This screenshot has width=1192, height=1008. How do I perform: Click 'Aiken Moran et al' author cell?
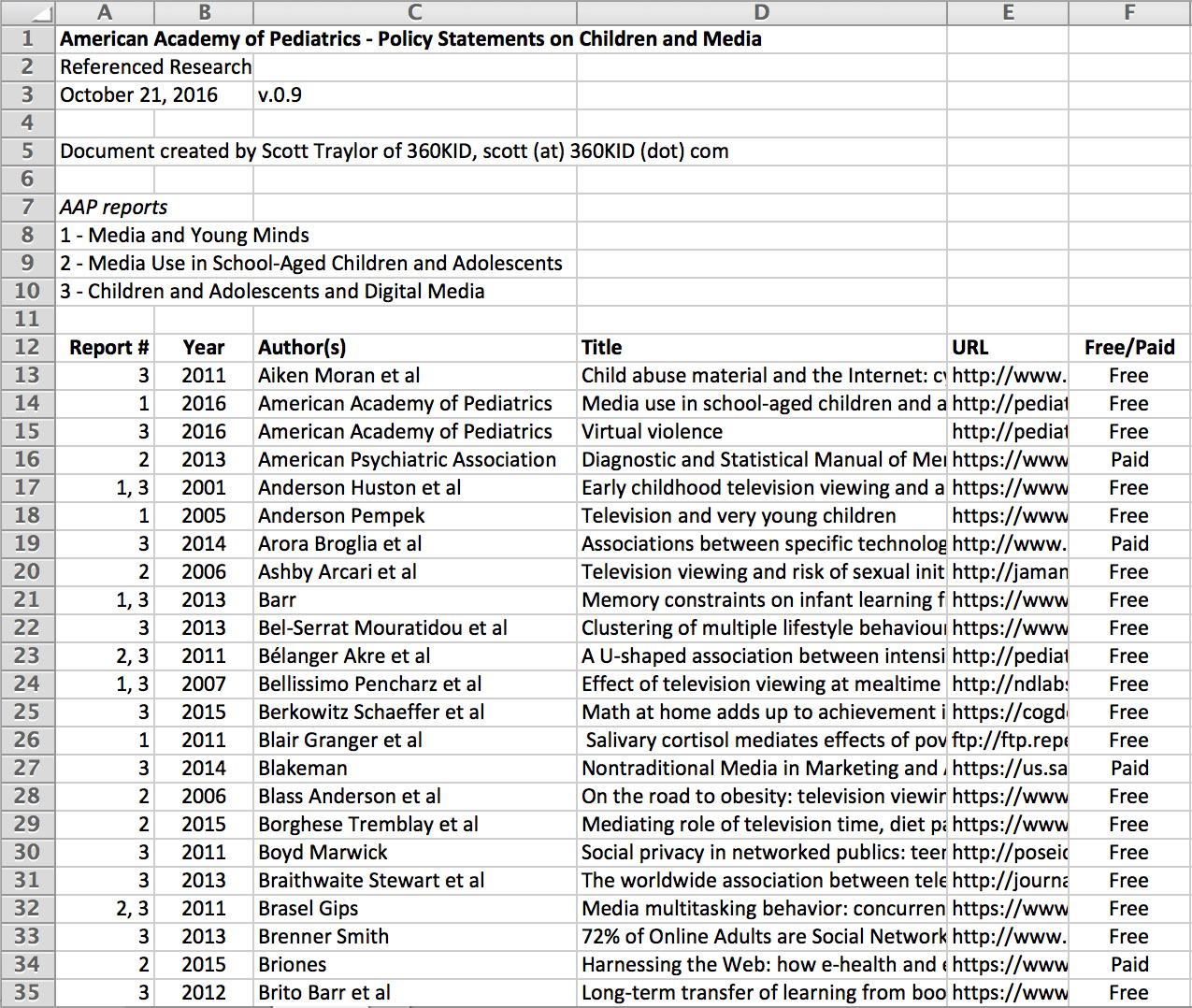[x=415, y=375]
